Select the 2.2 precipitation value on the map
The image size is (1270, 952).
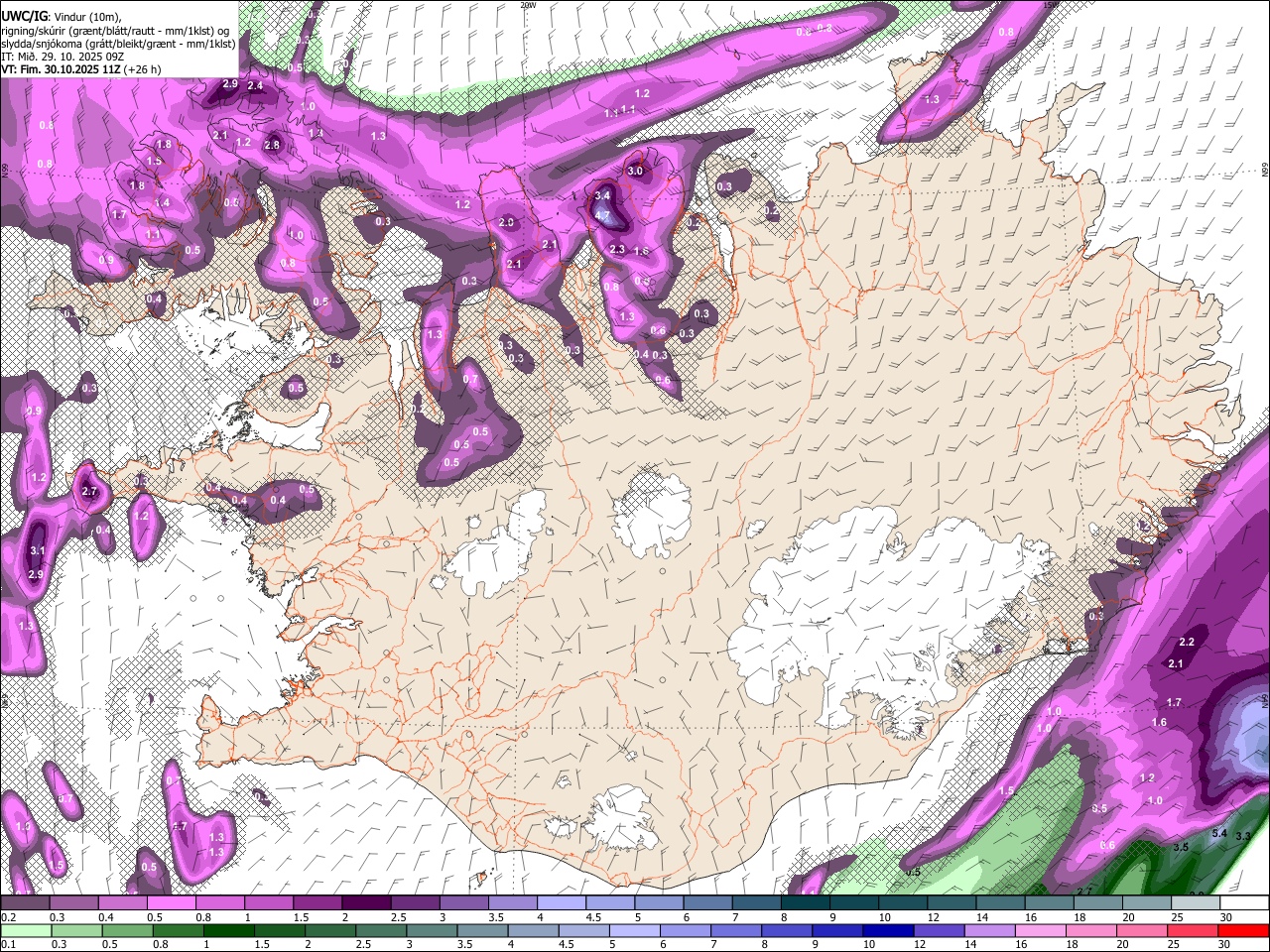tap(1186, 643)
